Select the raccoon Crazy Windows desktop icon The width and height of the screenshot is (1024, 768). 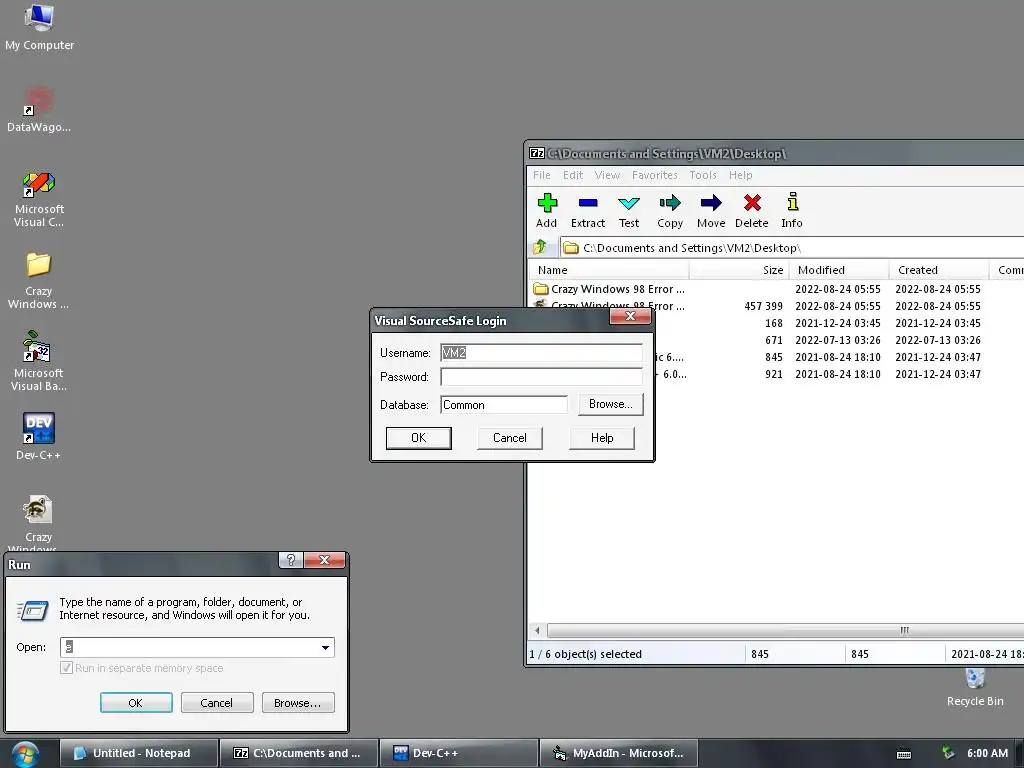(38, 522)
